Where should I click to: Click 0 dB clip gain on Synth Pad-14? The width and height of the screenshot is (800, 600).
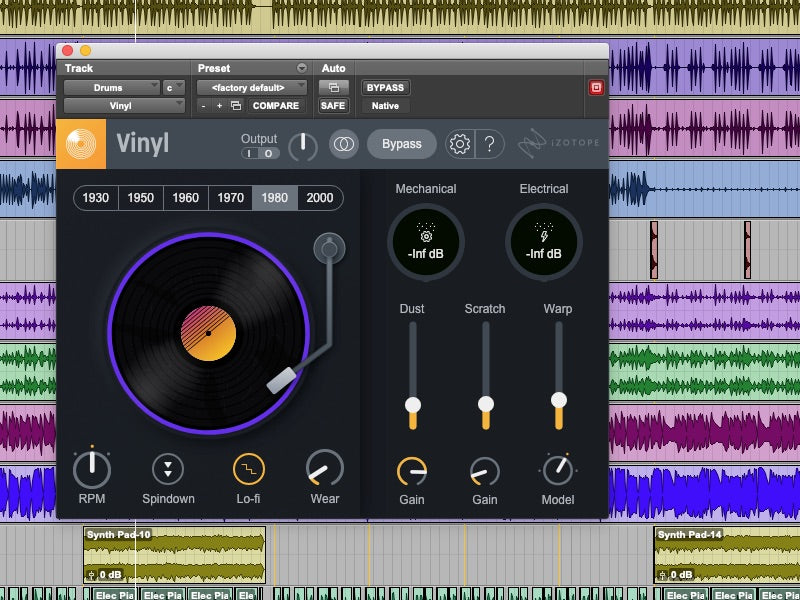tap(676, 575)
